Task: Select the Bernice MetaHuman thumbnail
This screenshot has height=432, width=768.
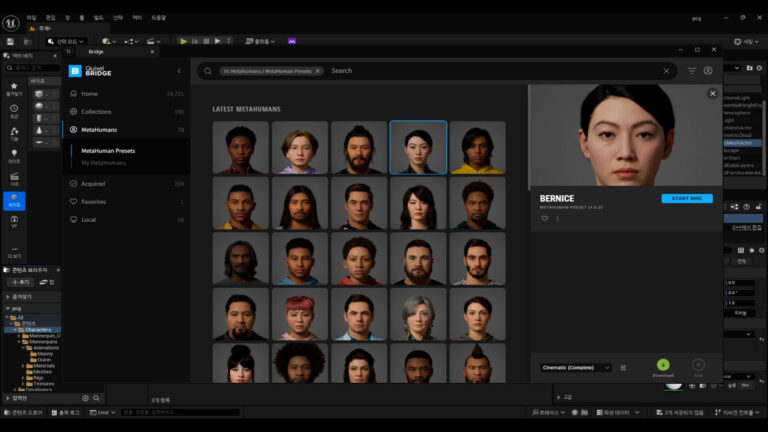Action: tap(418, 148)
